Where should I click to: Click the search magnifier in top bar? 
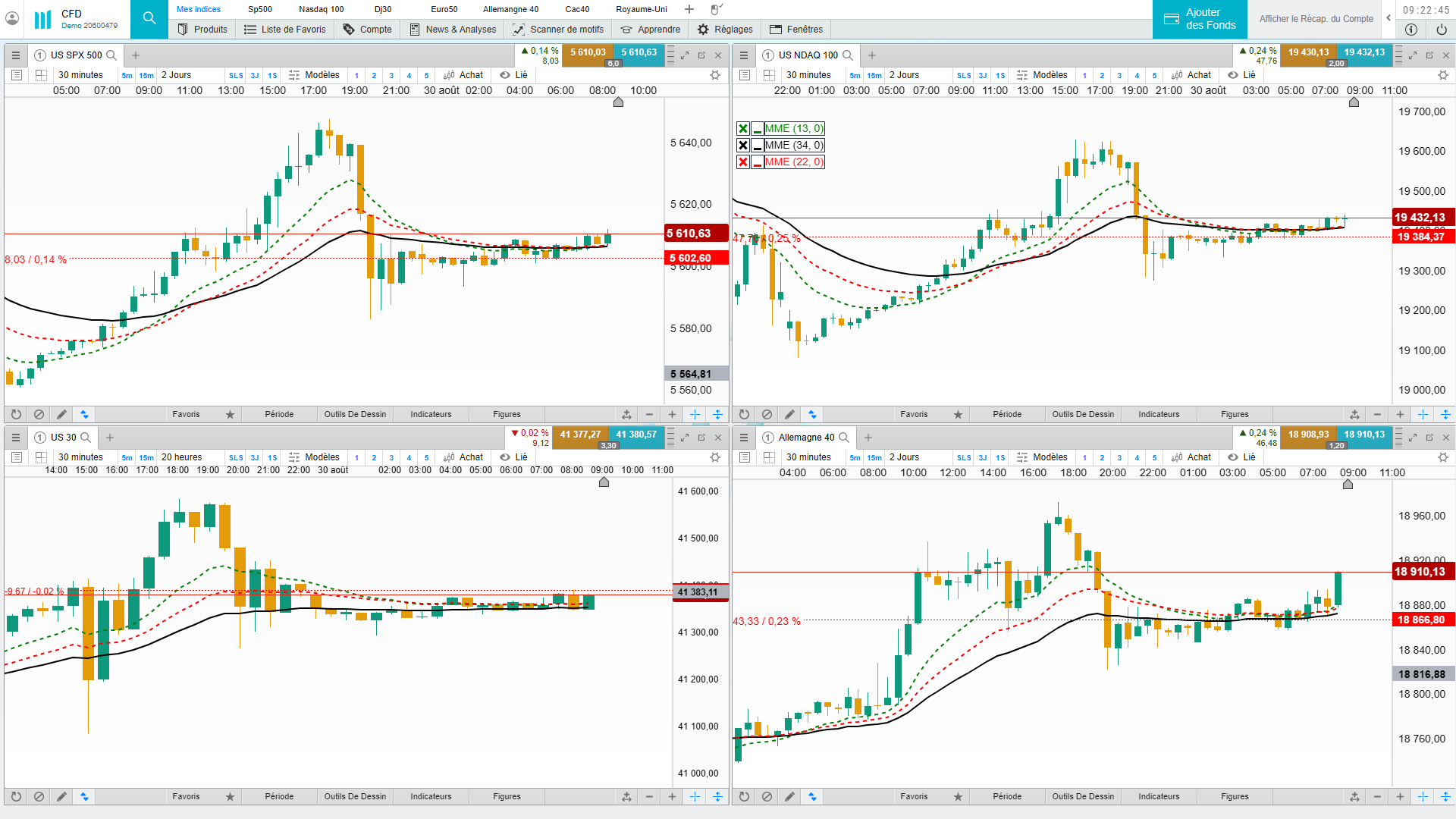(x=149, y=18)
